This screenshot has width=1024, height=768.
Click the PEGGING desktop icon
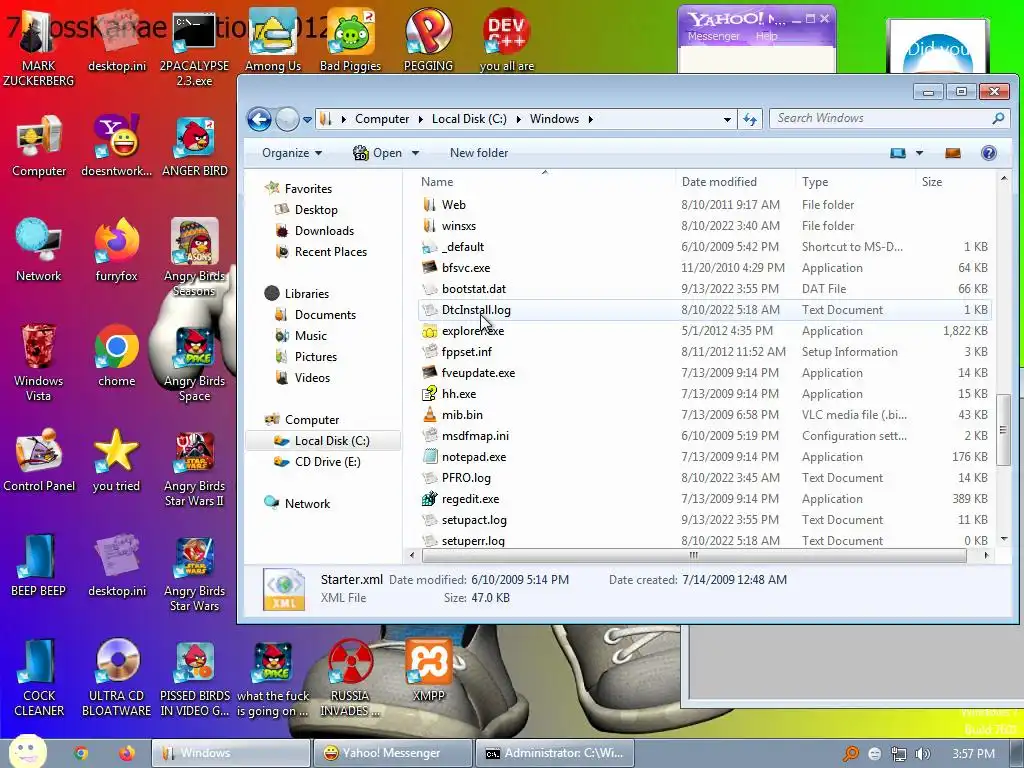click(x=428, y=40)
